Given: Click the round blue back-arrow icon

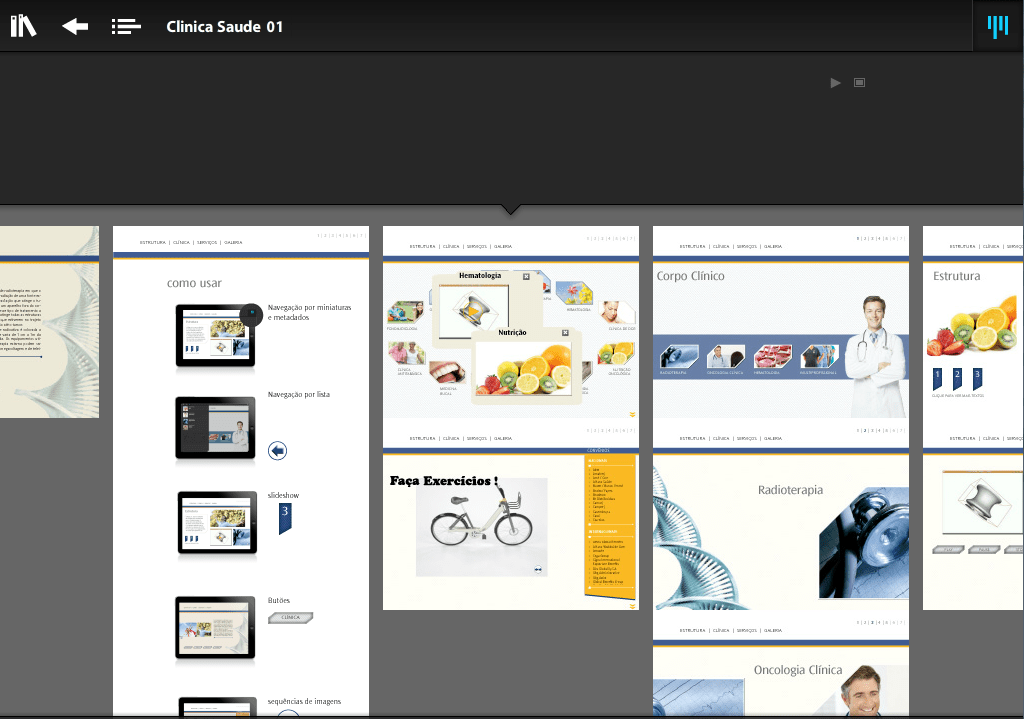Looking at the screenshot, I should pyautogui.click(x=278, y=451).
